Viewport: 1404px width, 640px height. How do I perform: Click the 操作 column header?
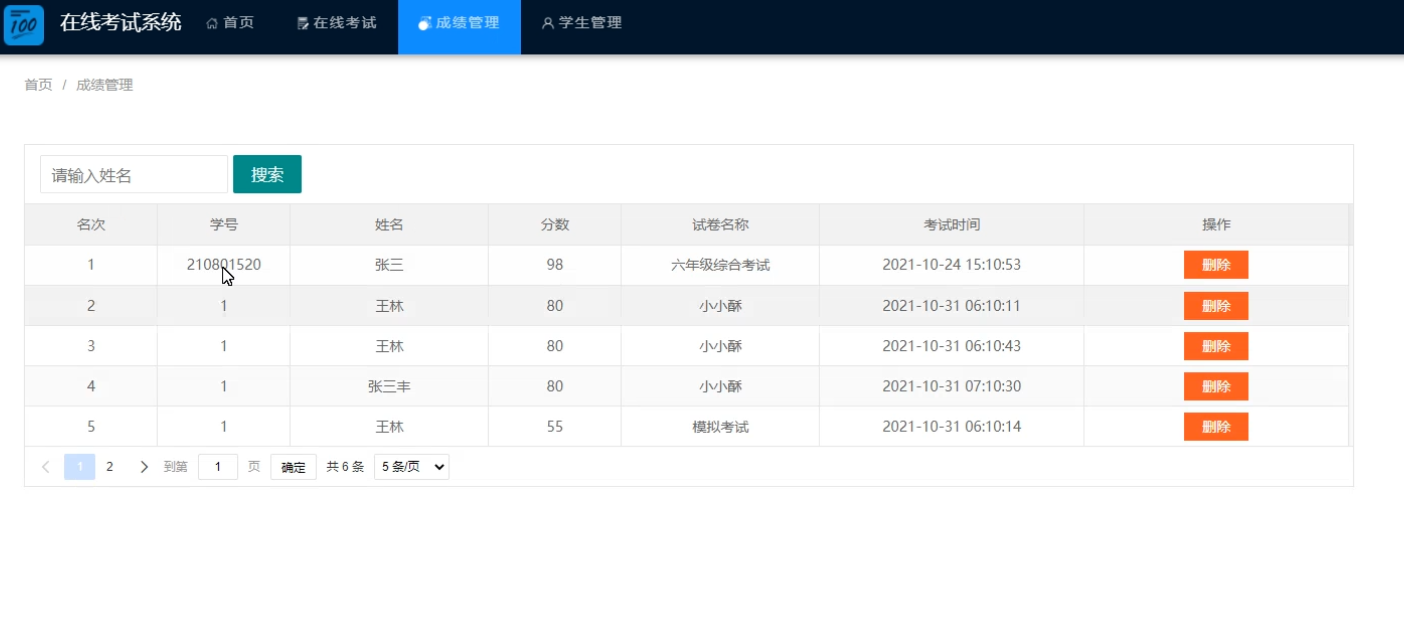coord(1216,225)
